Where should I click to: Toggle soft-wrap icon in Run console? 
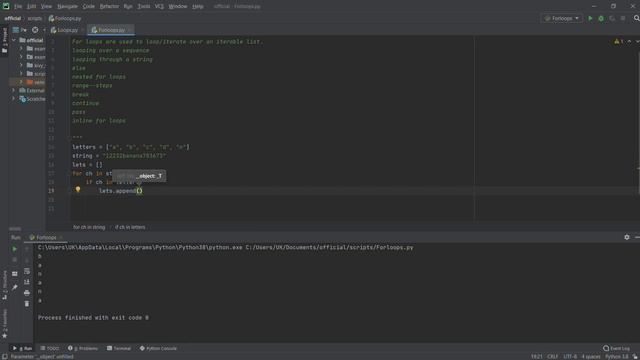point(27,271)
